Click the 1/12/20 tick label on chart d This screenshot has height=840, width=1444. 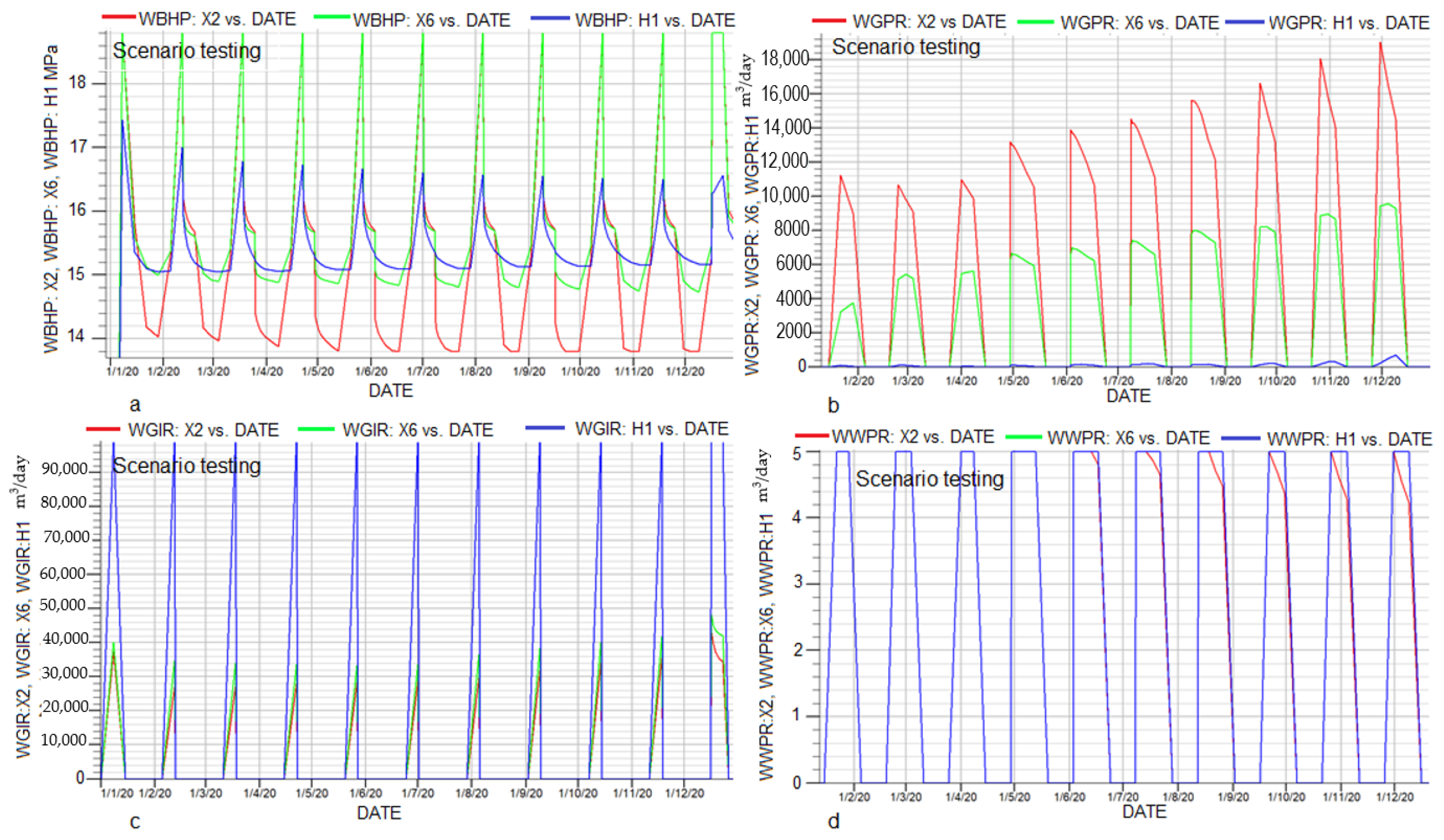1395,796
